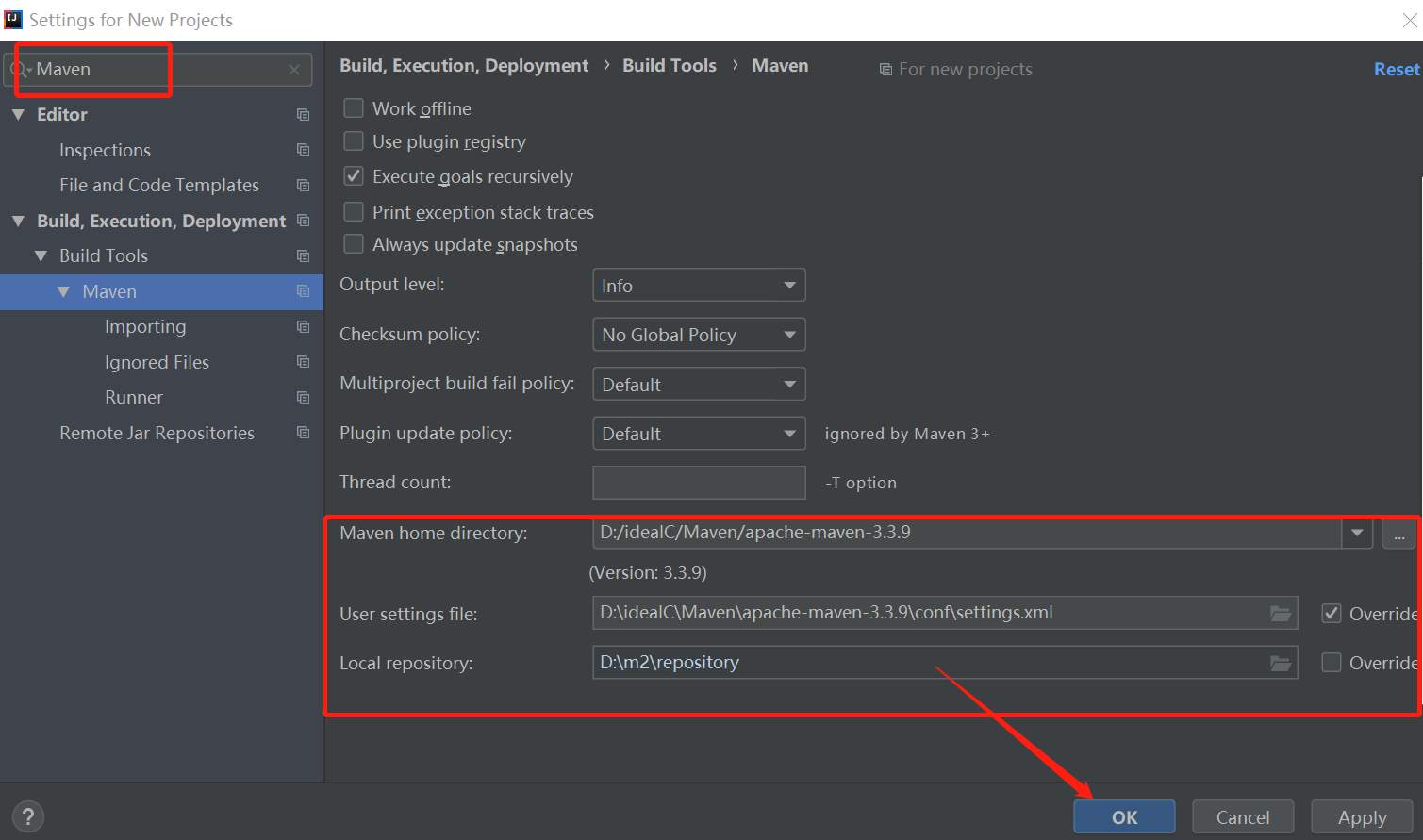Click "For new projects" label
Image resolution: width=1423 pixels, height=840 pixels.
[966, 69]
